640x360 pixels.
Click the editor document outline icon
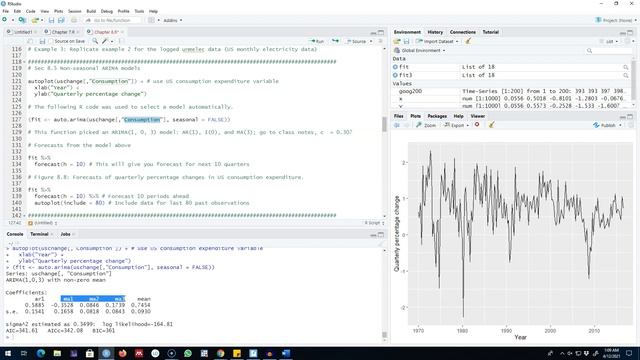[380, 41]
